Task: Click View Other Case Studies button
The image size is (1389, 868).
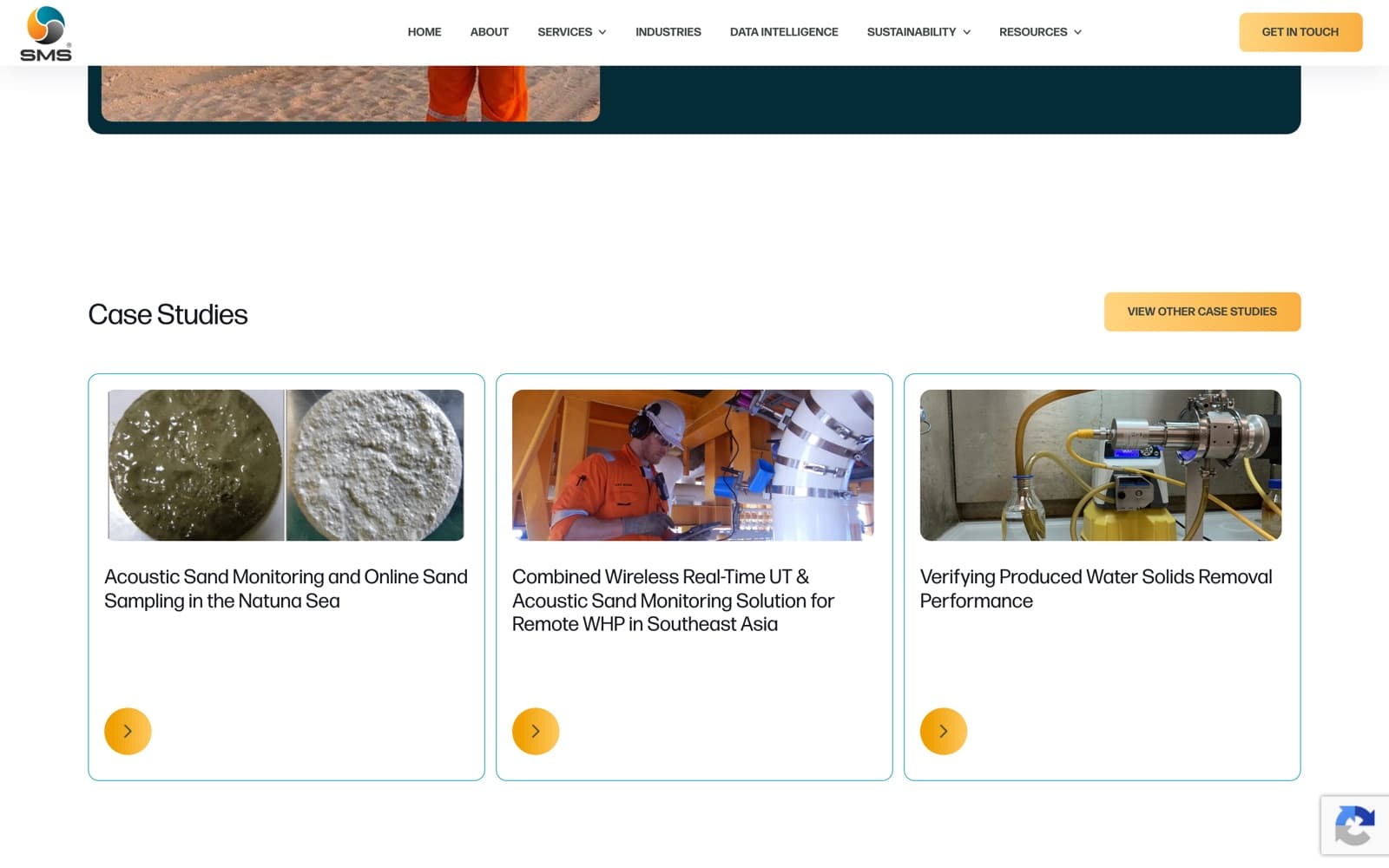Action: pos(1202,312)
